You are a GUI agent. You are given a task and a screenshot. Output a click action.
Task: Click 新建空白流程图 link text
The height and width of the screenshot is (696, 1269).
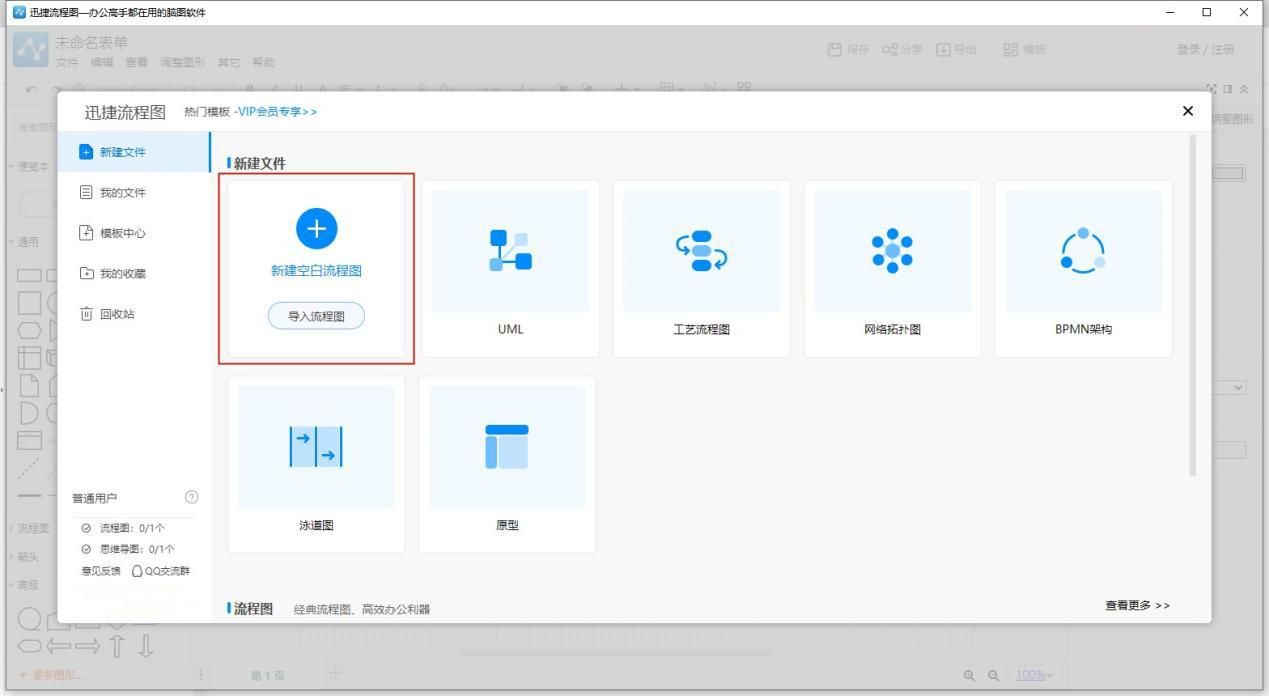click(x=316, y=271)
